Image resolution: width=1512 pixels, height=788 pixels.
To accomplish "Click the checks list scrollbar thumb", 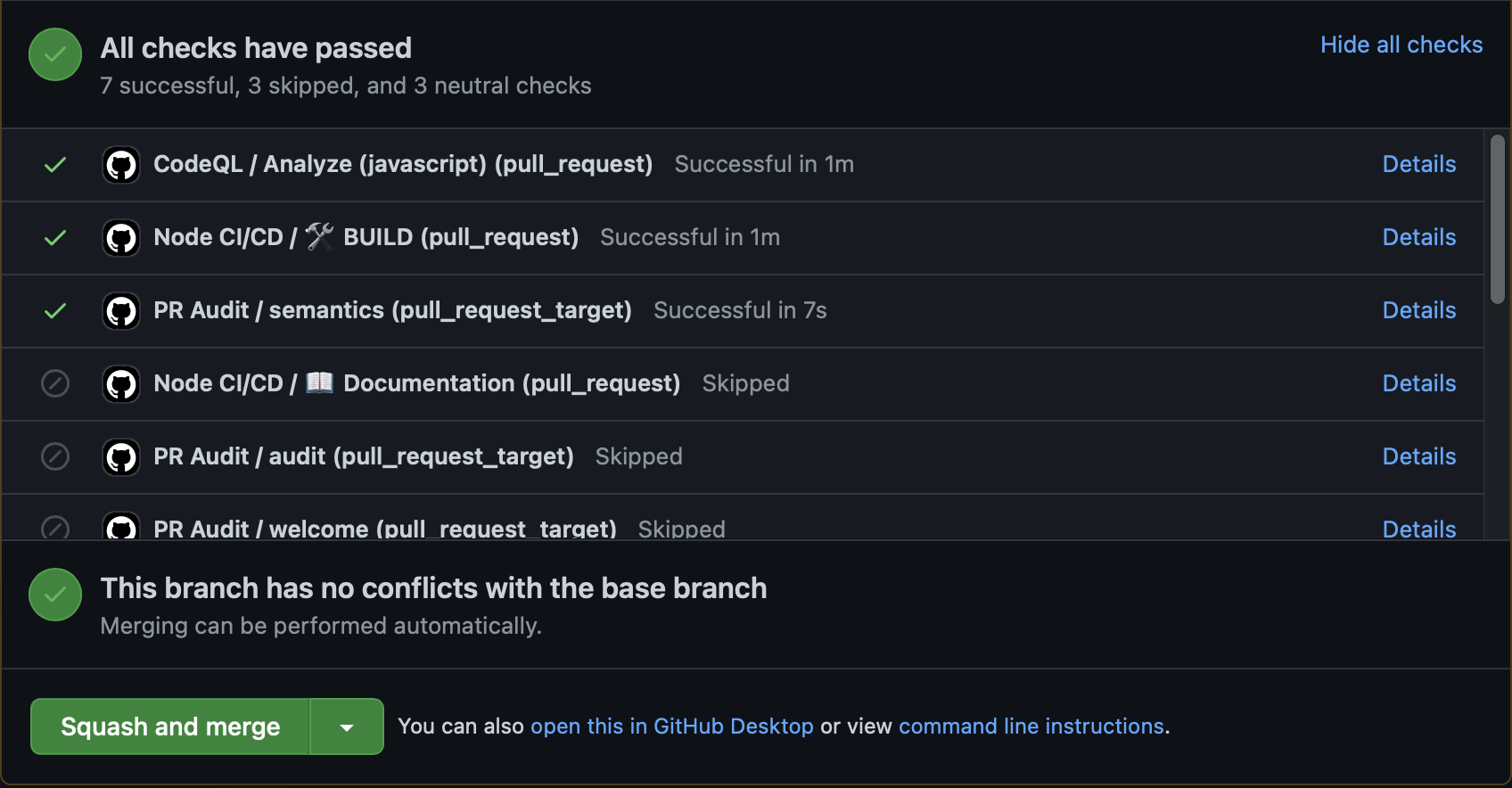I will pyautogui.click(x=1498, y=218).
